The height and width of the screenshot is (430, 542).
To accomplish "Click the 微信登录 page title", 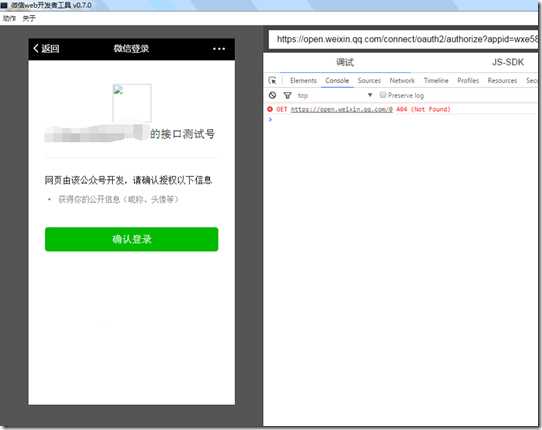I will 131,48.
